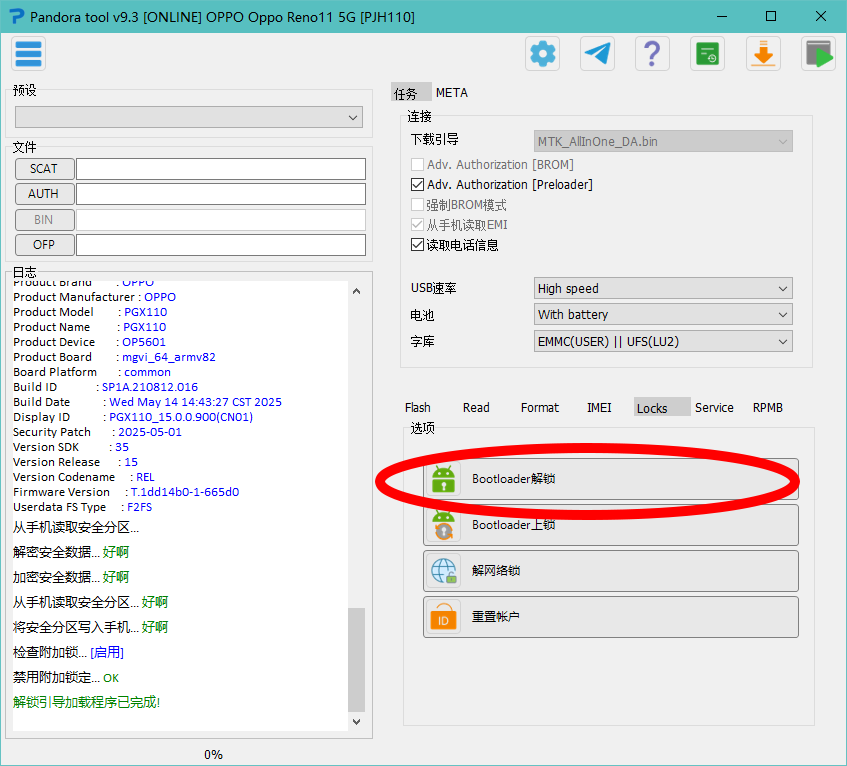Click log value PGX110_15.0.0.900(CN01)

click(181, 417)
